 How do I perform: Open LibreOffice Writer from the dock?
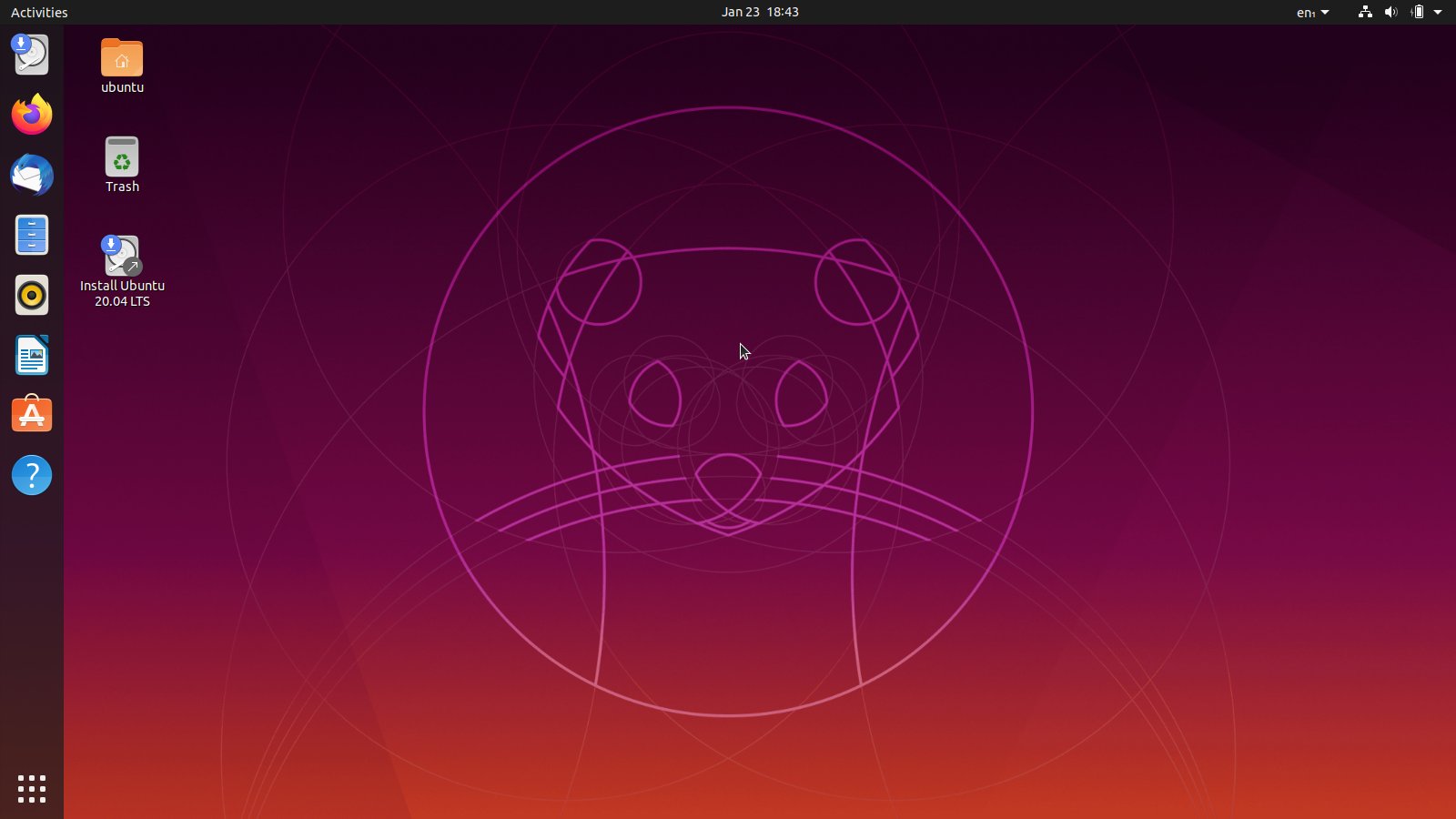[x=32, y=355]
